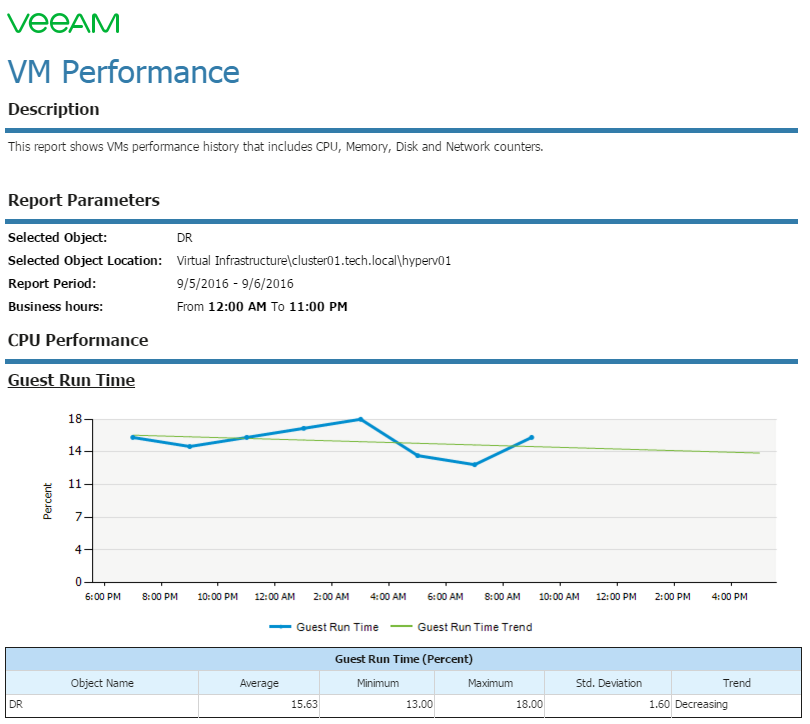Click the Maximum column header
Image resolution: width=810 pixels, height=724 pixels.
pyautogui.click(x=491, y=683)
